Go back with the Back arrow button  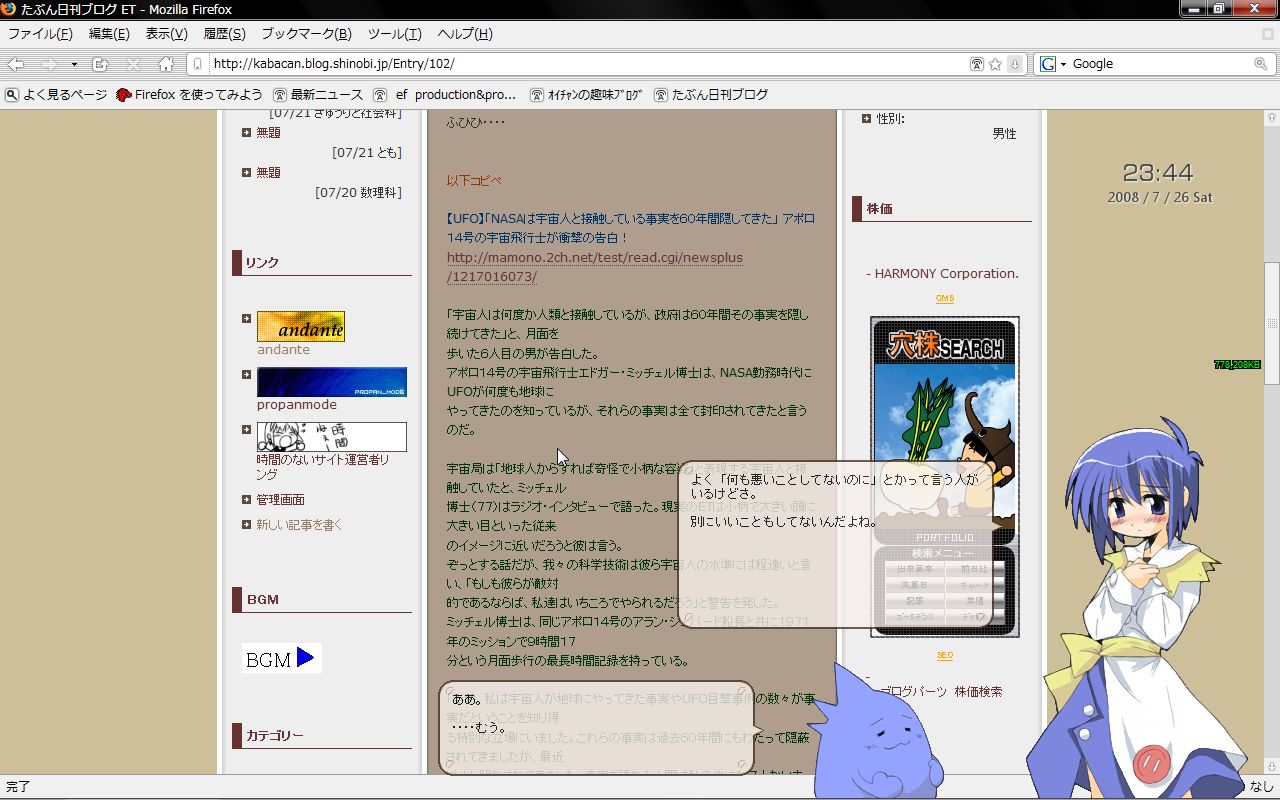(17, 64)
